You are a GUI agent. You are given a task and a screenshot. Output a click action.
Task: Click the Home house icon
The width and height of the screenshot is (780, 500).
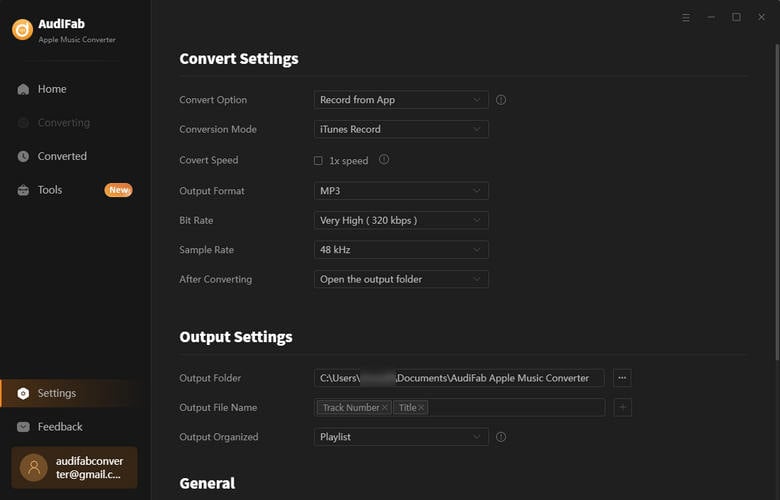point(23,89)
